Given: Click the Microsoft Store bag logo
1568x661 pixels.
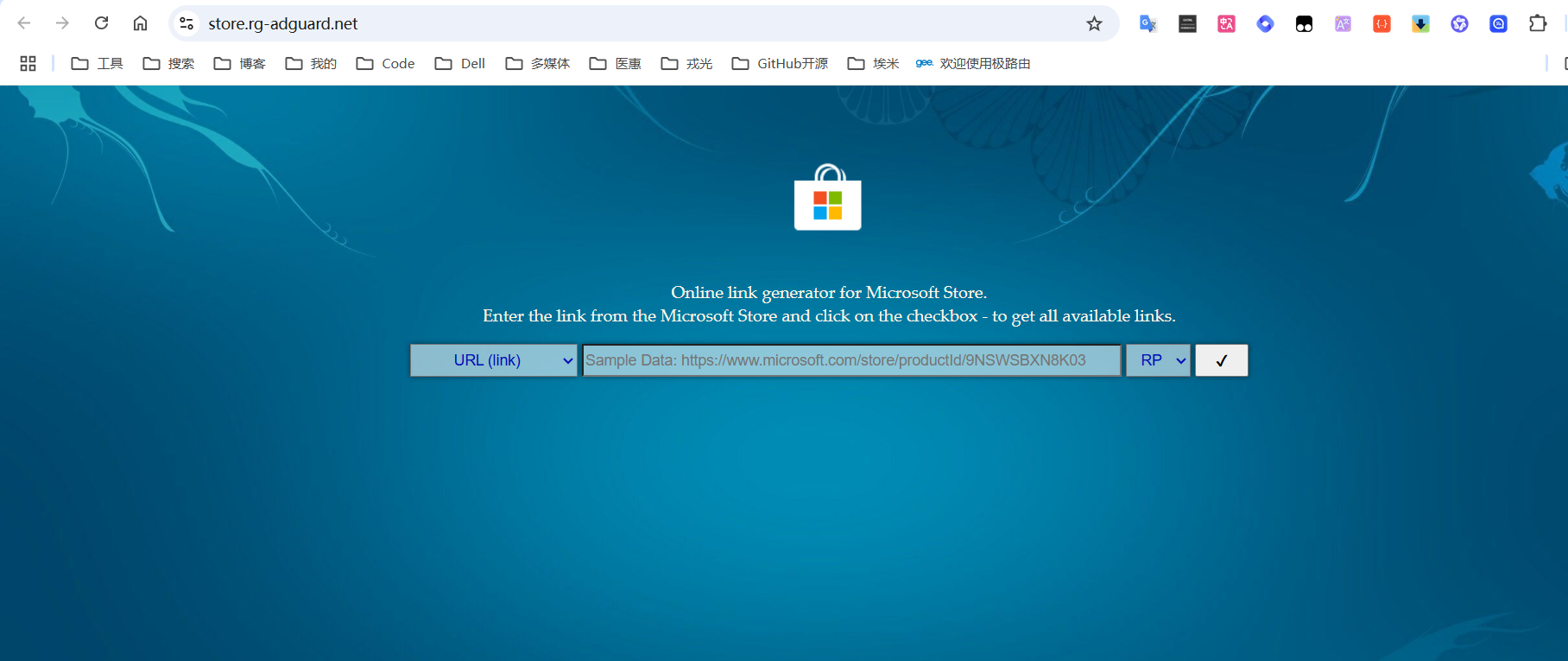Looking at the screenshot, I should click(x=827, y=197).
